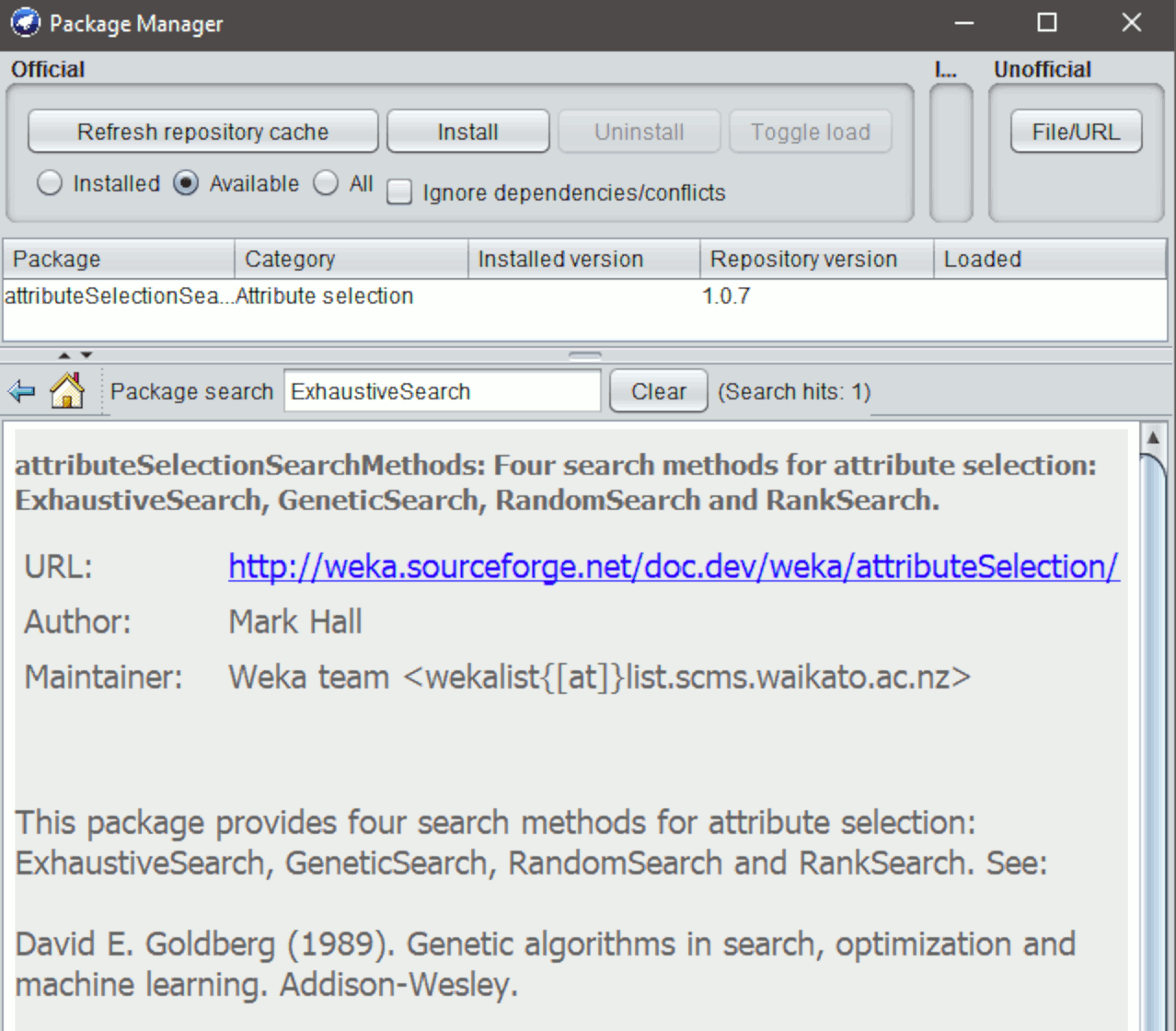Click the author name Mark Hall
The width and height of the screenshot is (1176, 1031).
295,622
